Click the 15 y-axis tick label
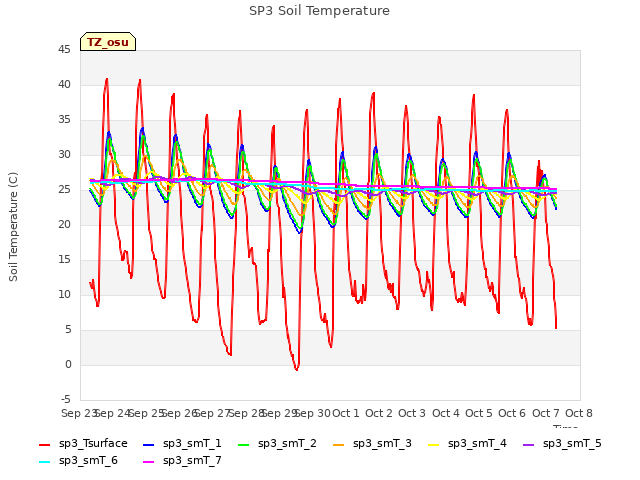 (x=64, y=259)
